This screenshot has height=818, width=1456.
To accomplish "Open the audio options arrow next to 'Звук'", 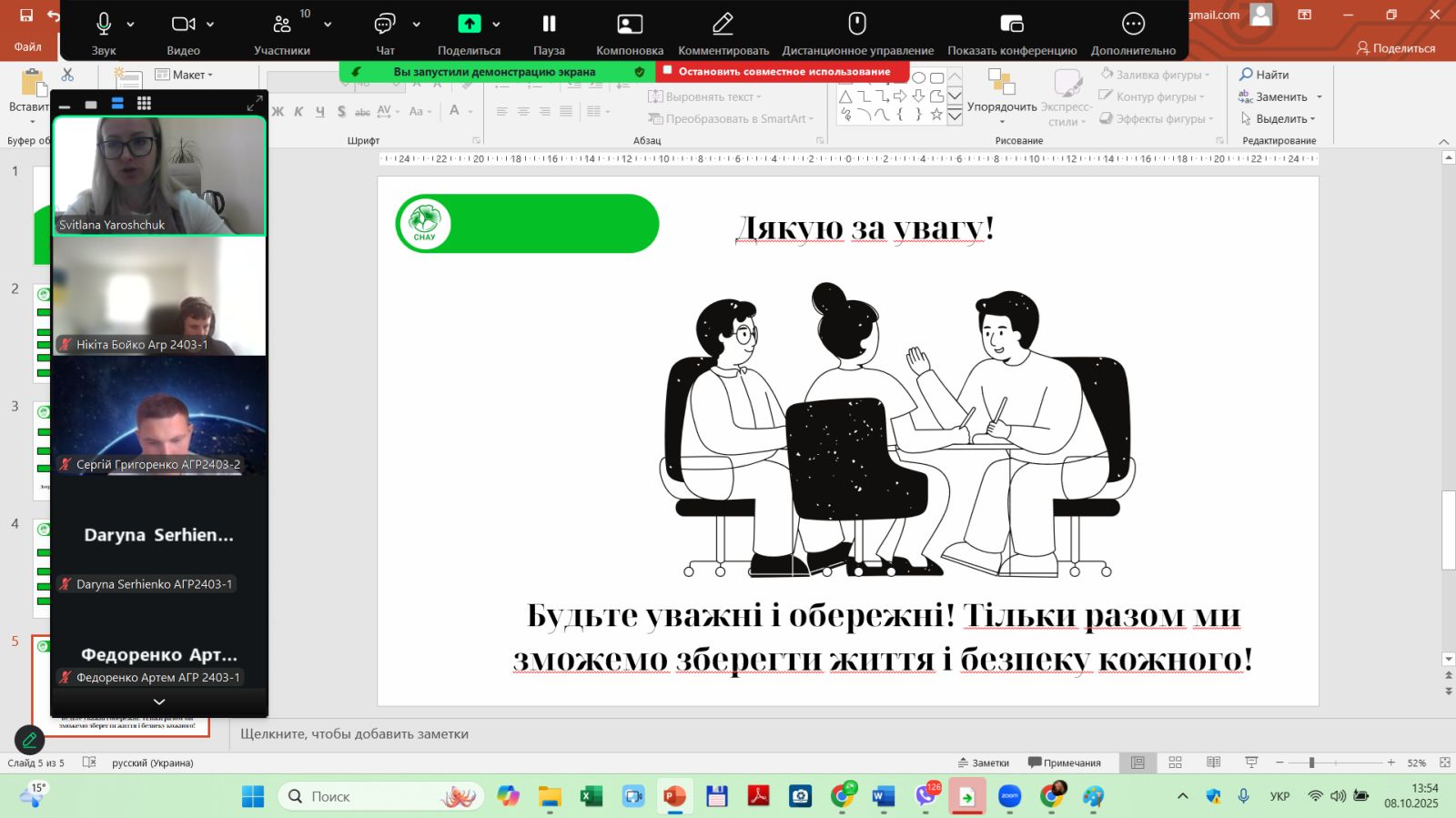I will [131, 25].
